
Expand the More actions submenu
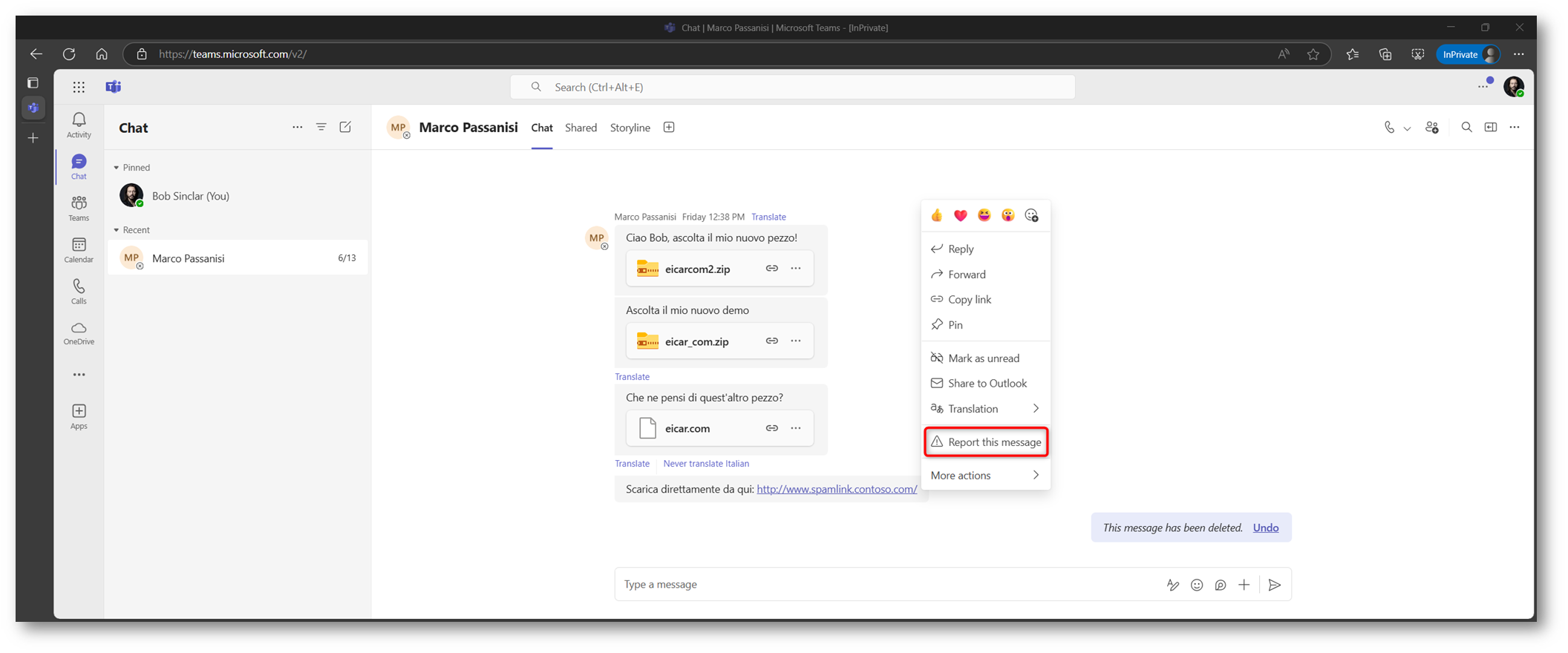[1036, 475]
